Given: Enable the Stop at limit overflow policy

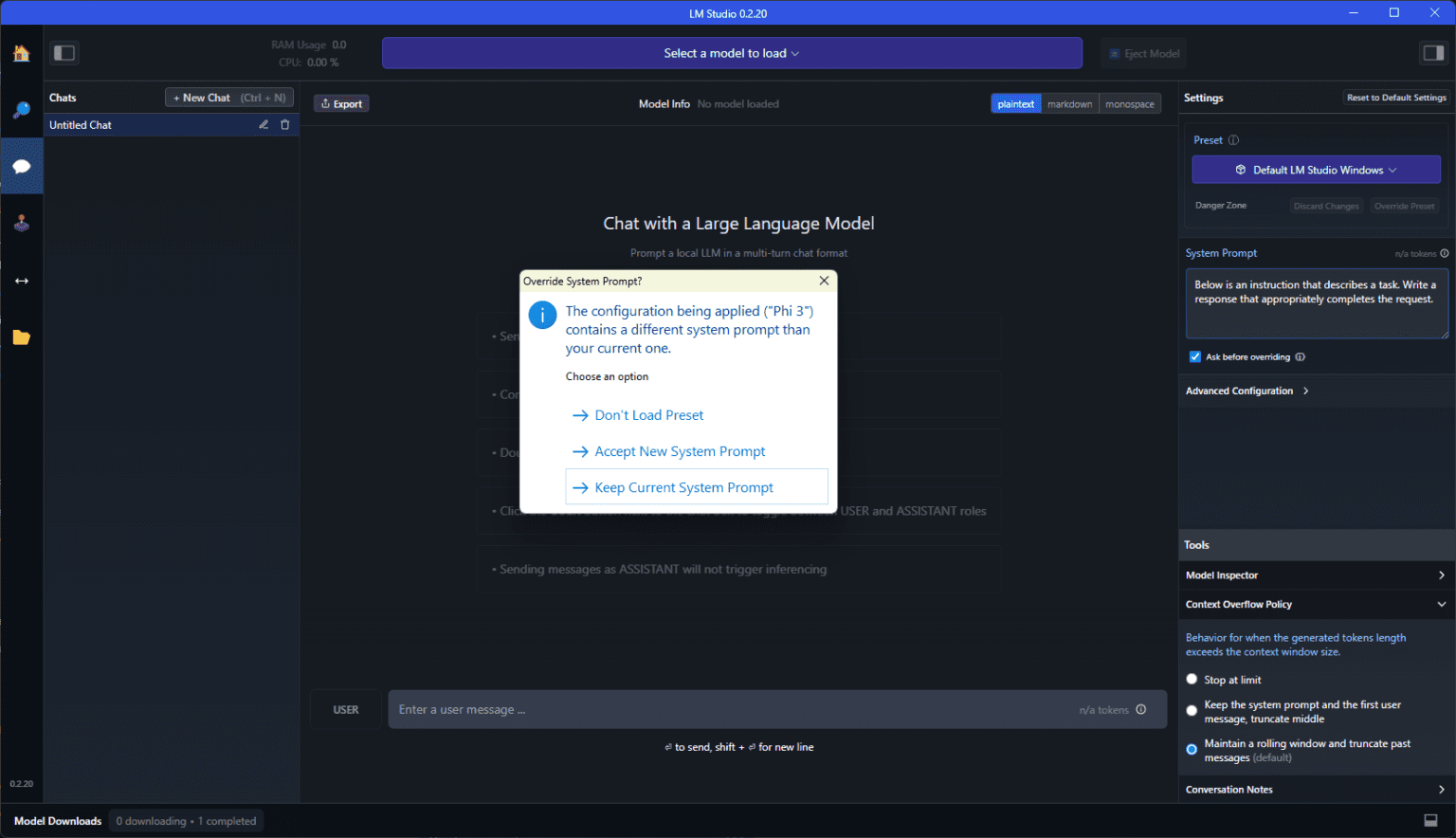Looking at the screenshot, I should [1192, 679].
